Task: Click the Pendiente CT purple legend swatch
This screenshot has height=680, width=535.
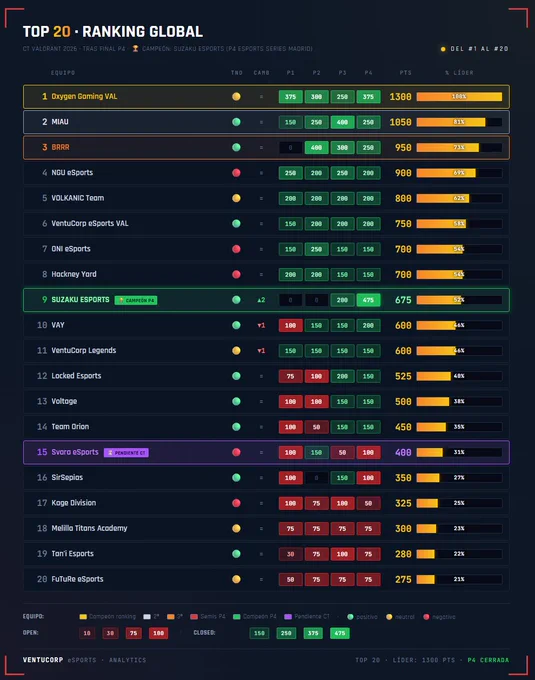Action: click(x=288, y=617)
